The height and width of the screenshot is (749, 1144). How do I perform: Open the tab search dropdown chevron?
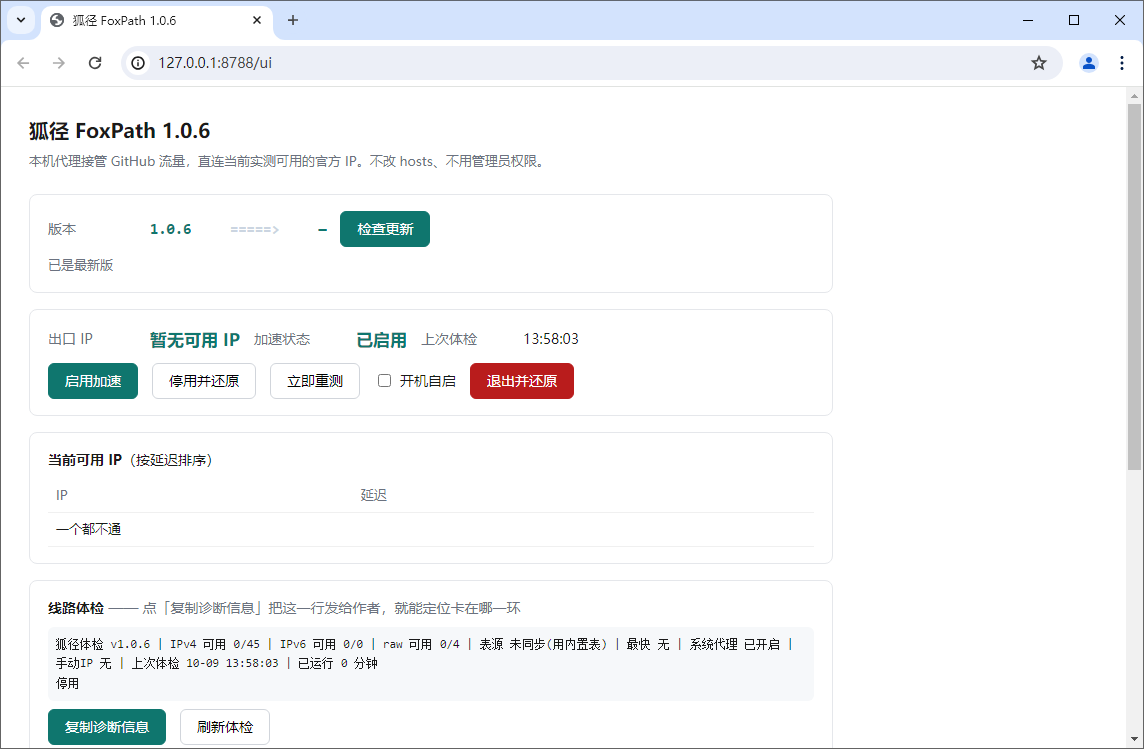coord(21,20)
